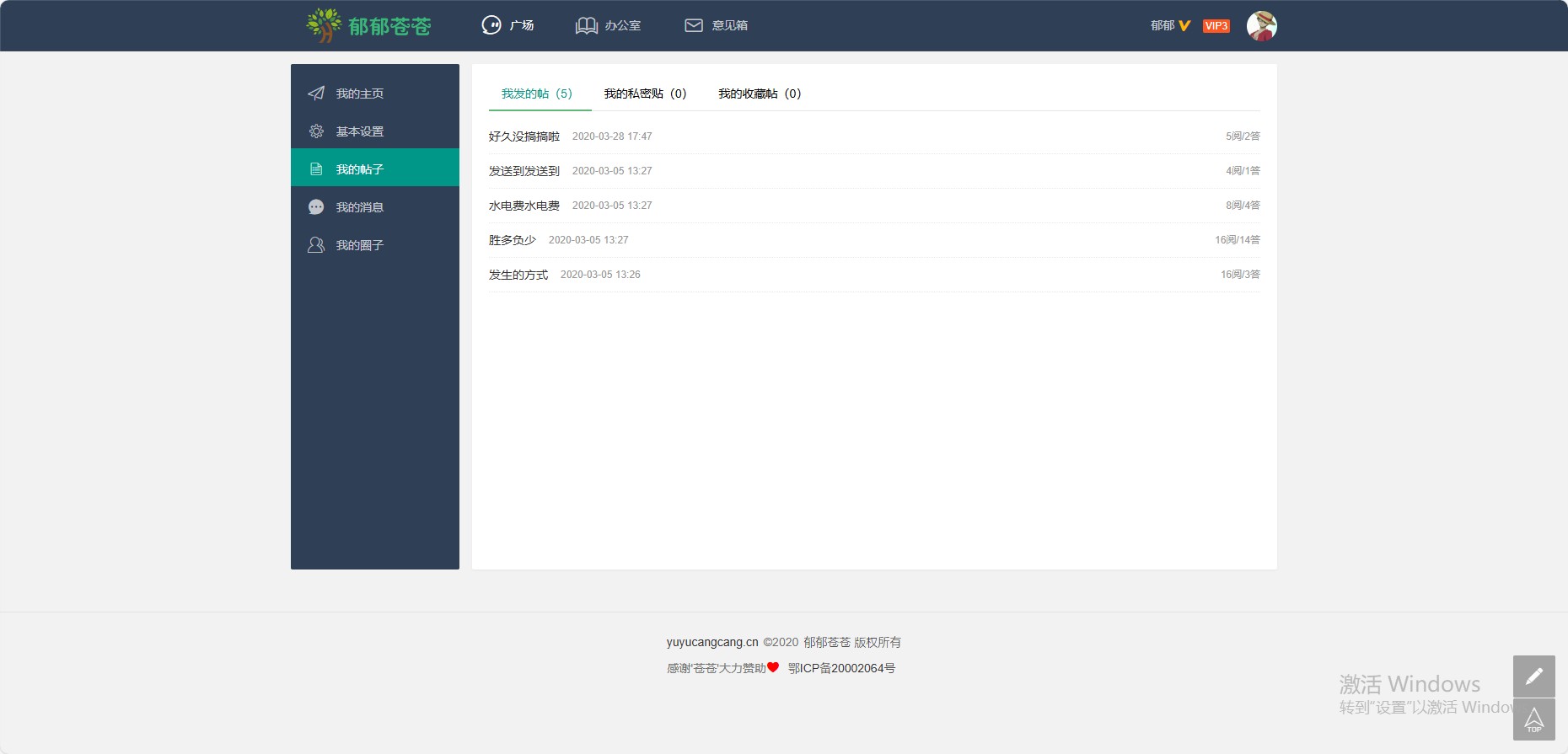1568x754 pixels.
Task: Click the date 2020-03-05 13:26
Action: 600,275
